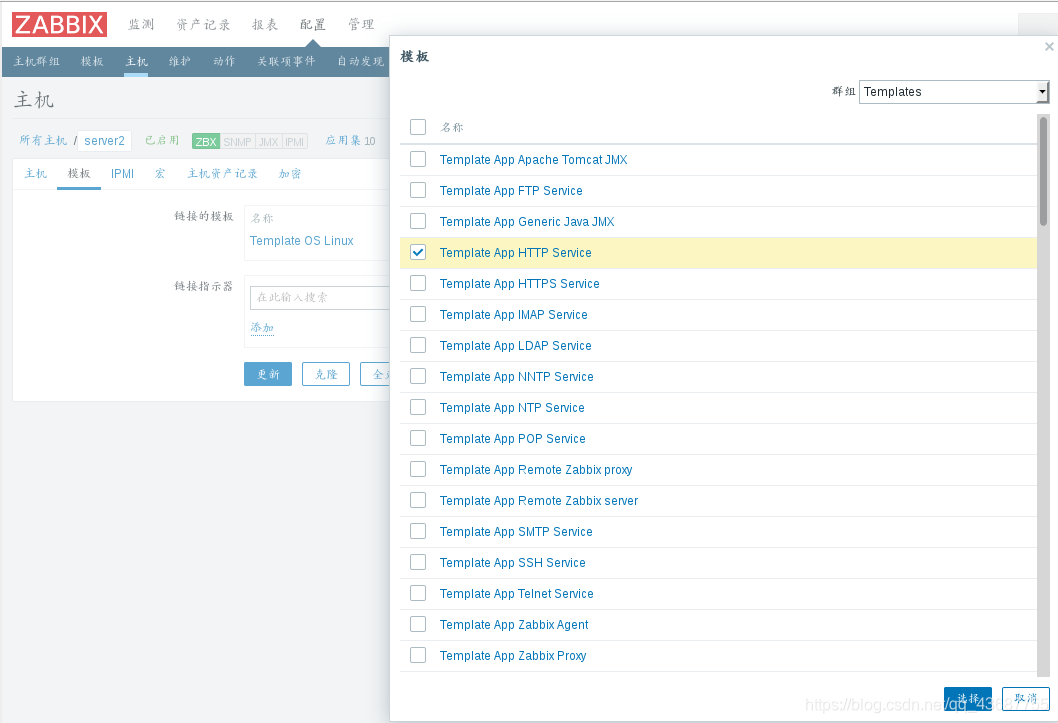Click the 名称 column header in the popup

pos(452,127)
